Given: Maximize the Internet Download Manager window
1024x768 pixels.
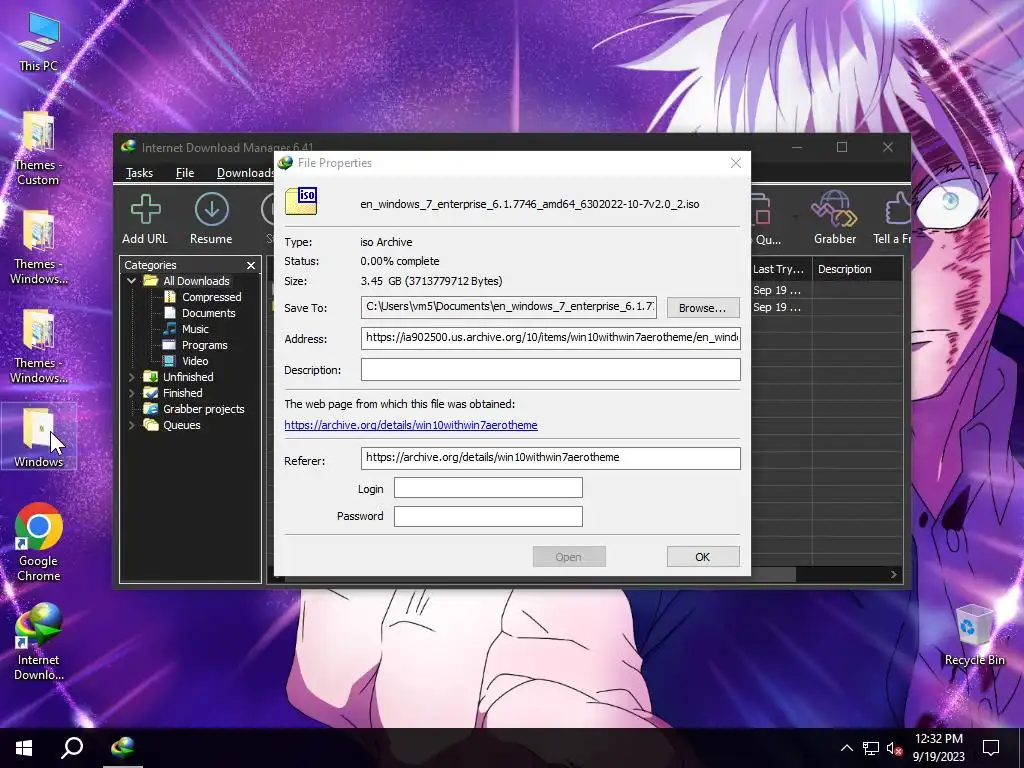Looking at the screenshot, I should 842,148.
